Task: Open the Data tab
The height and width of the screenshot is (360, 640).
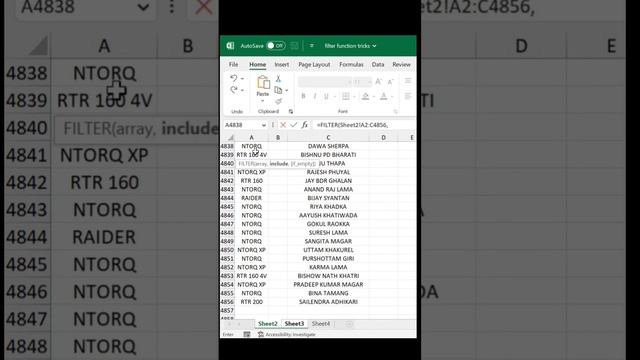Action: (x=378, y=64)
